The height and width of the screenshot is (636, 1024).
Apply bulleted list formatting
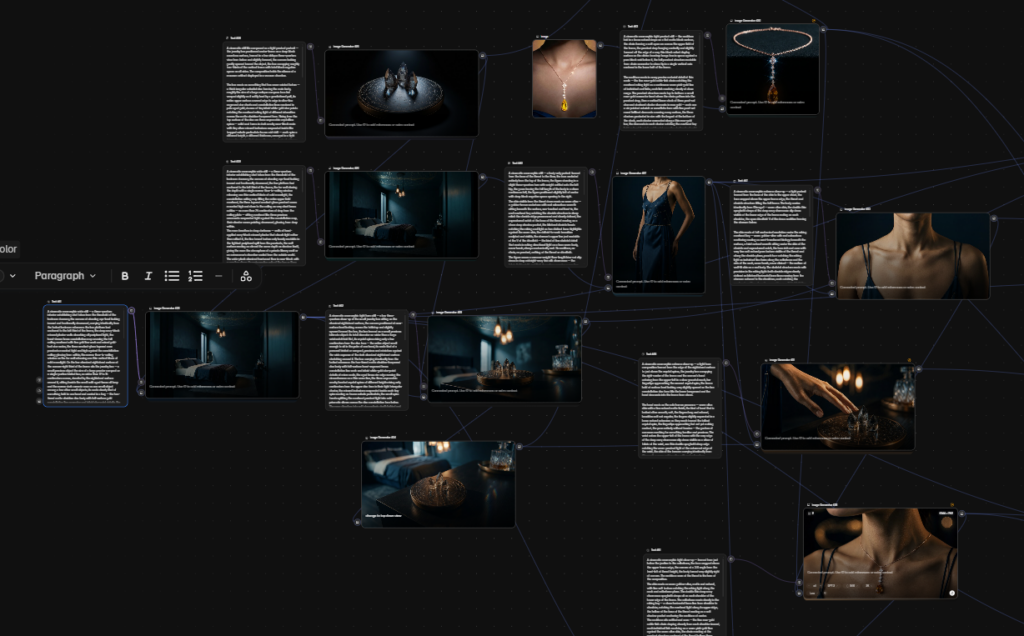pos(172,276)
